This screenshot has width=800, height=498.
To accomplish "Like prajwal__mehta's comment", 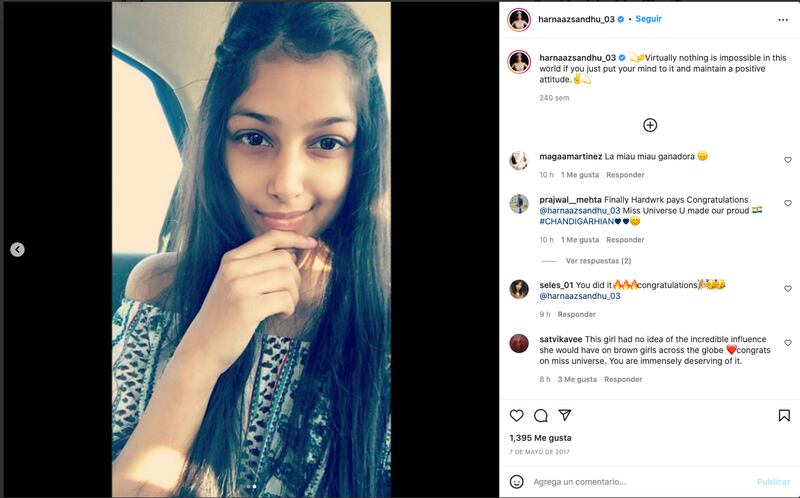I will point(788,203).
